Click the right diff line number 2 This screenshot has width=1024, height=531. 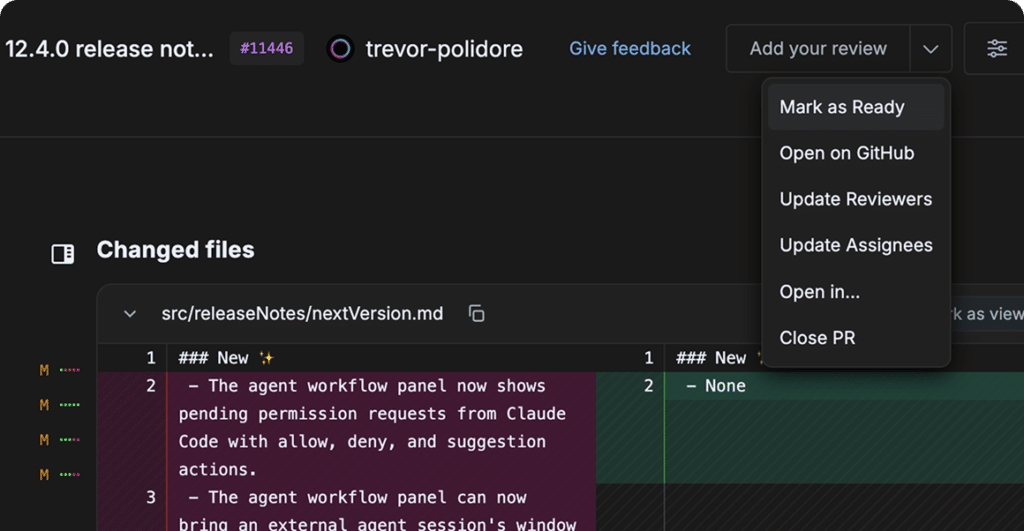[648, 386]
